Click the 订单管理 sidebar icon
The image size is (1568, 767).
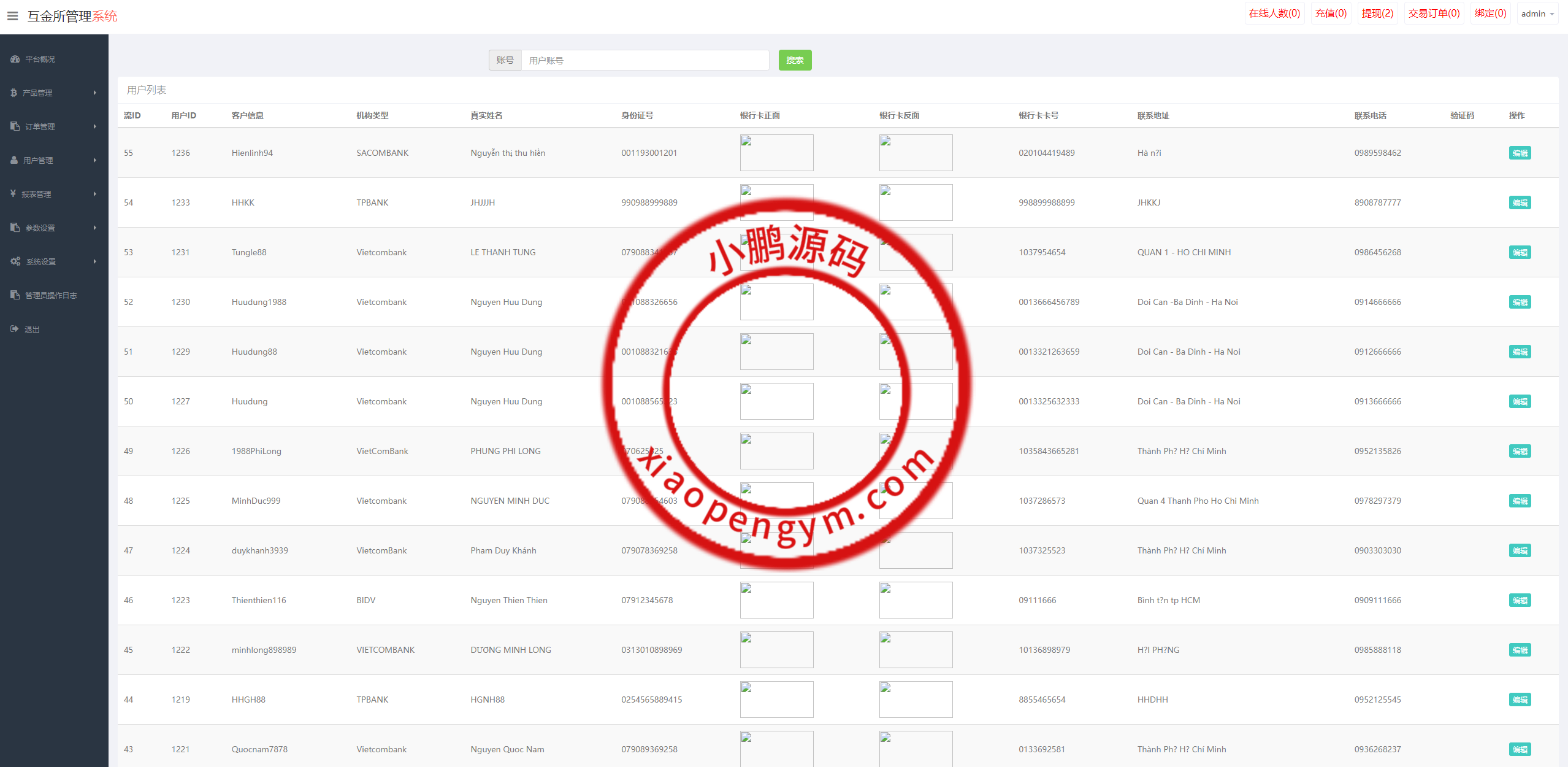pyautogui.click(x=15, y=126)
